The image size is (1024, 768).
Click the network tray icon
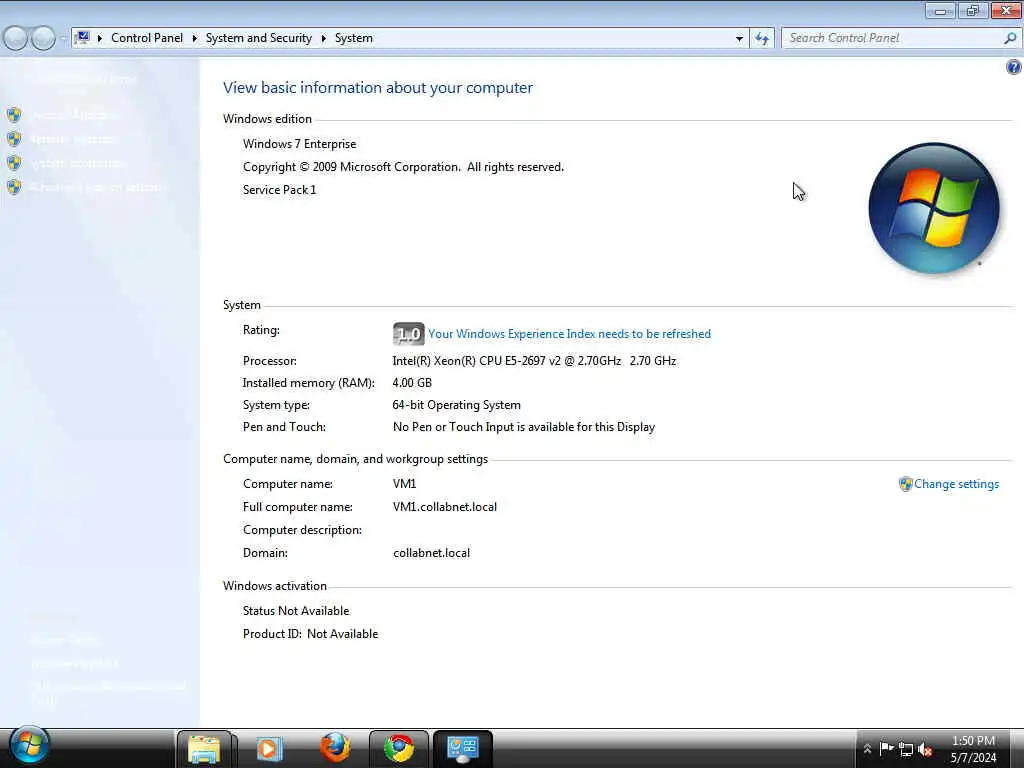pyautogui.click(x=906, y=748)
